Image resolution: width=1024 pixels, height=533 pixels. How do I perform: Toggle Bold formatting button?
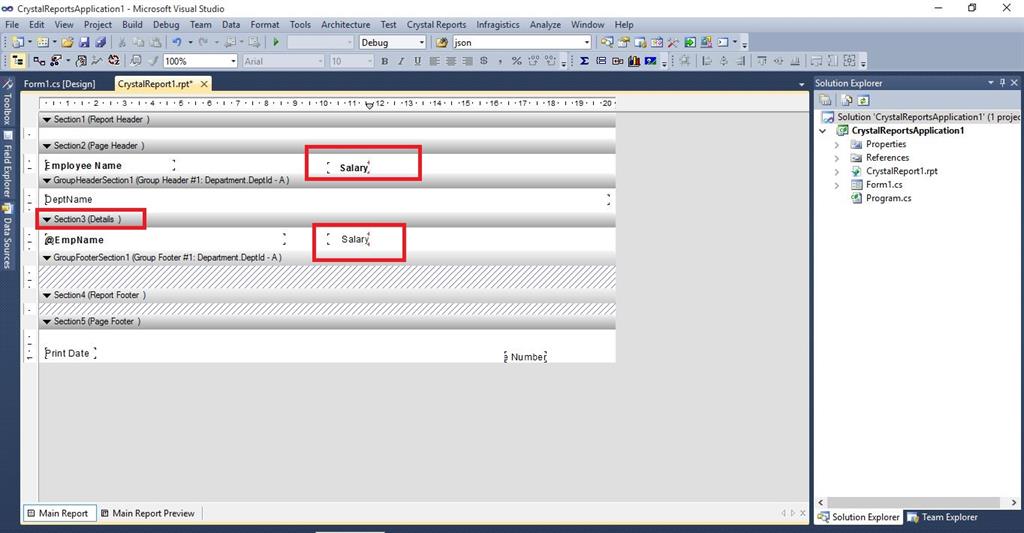(x=384, y=61)
